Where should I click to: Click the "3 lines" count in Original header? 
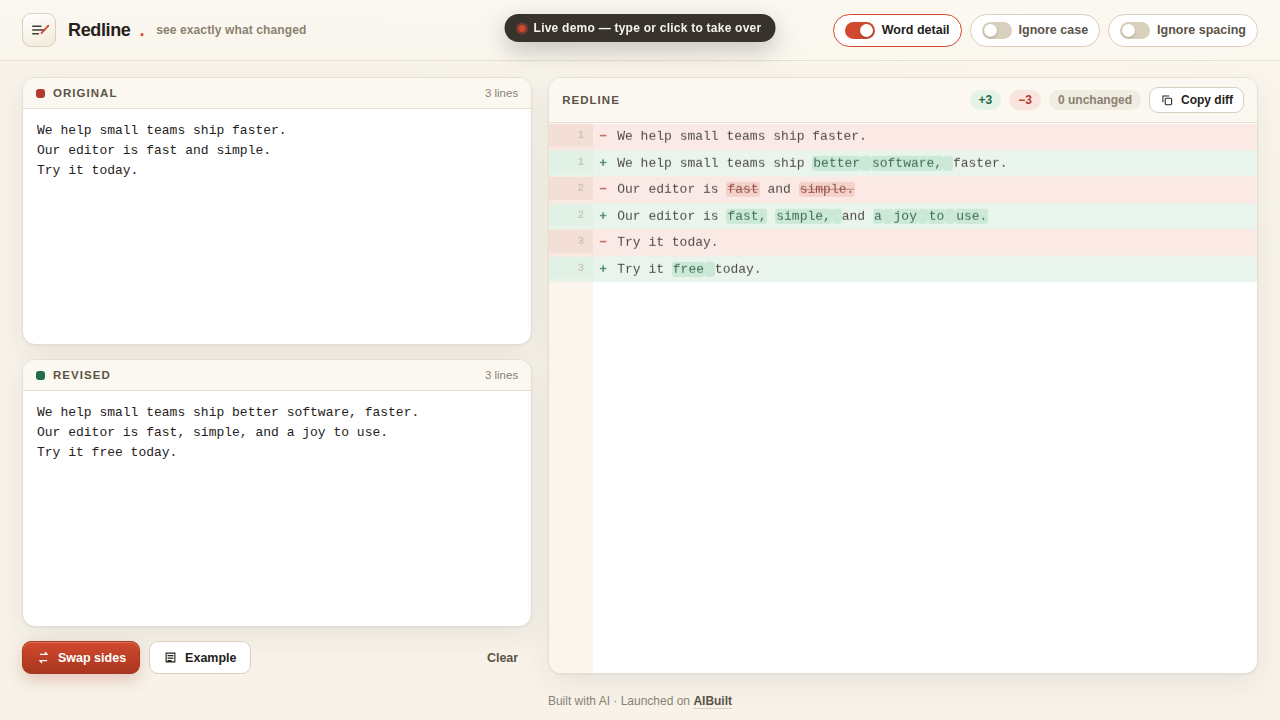point(501,93)
